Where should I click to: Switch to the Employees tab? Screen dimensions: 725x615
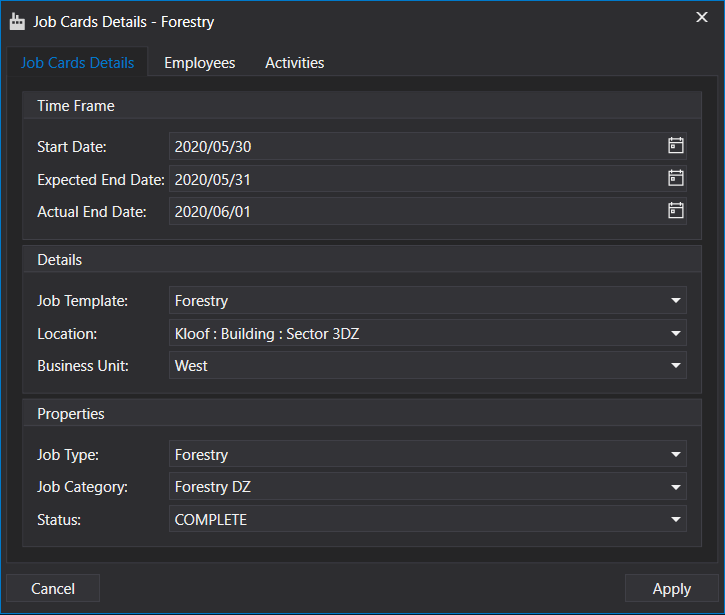tap(200, 62)
